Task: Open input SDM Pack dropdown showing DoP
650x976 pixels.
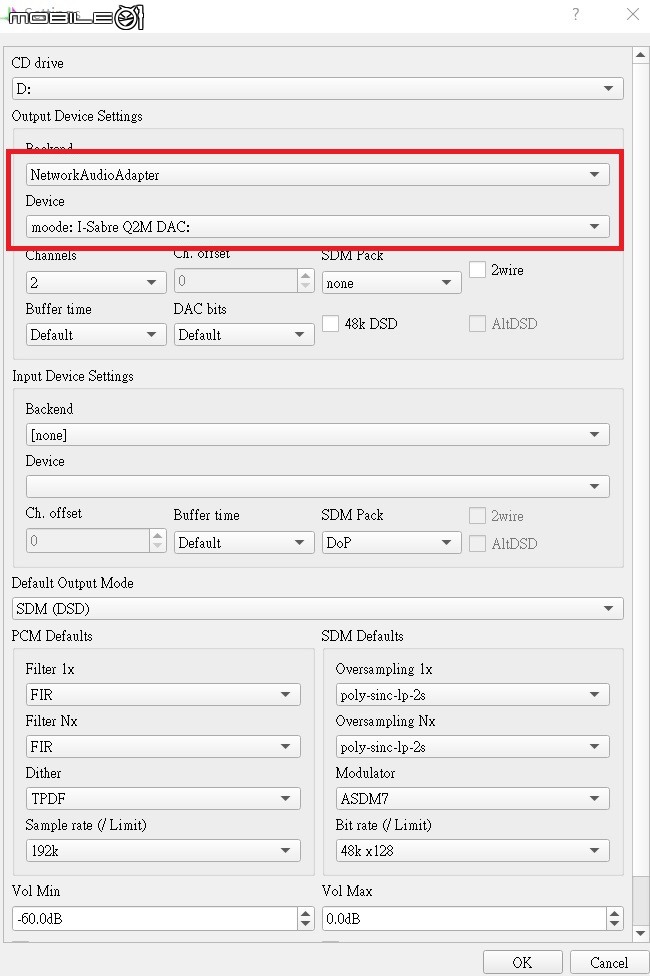Action: [x=392, y=542]
